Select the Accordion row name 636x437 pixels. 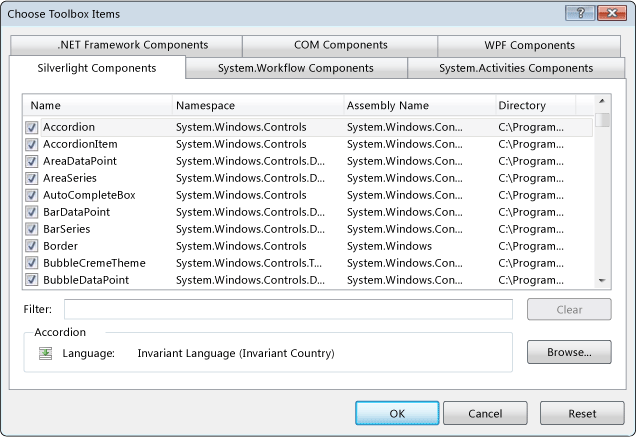(69, 127)
